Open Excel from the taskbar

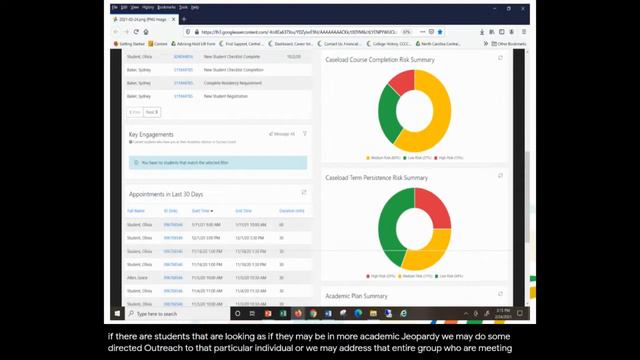283,313
